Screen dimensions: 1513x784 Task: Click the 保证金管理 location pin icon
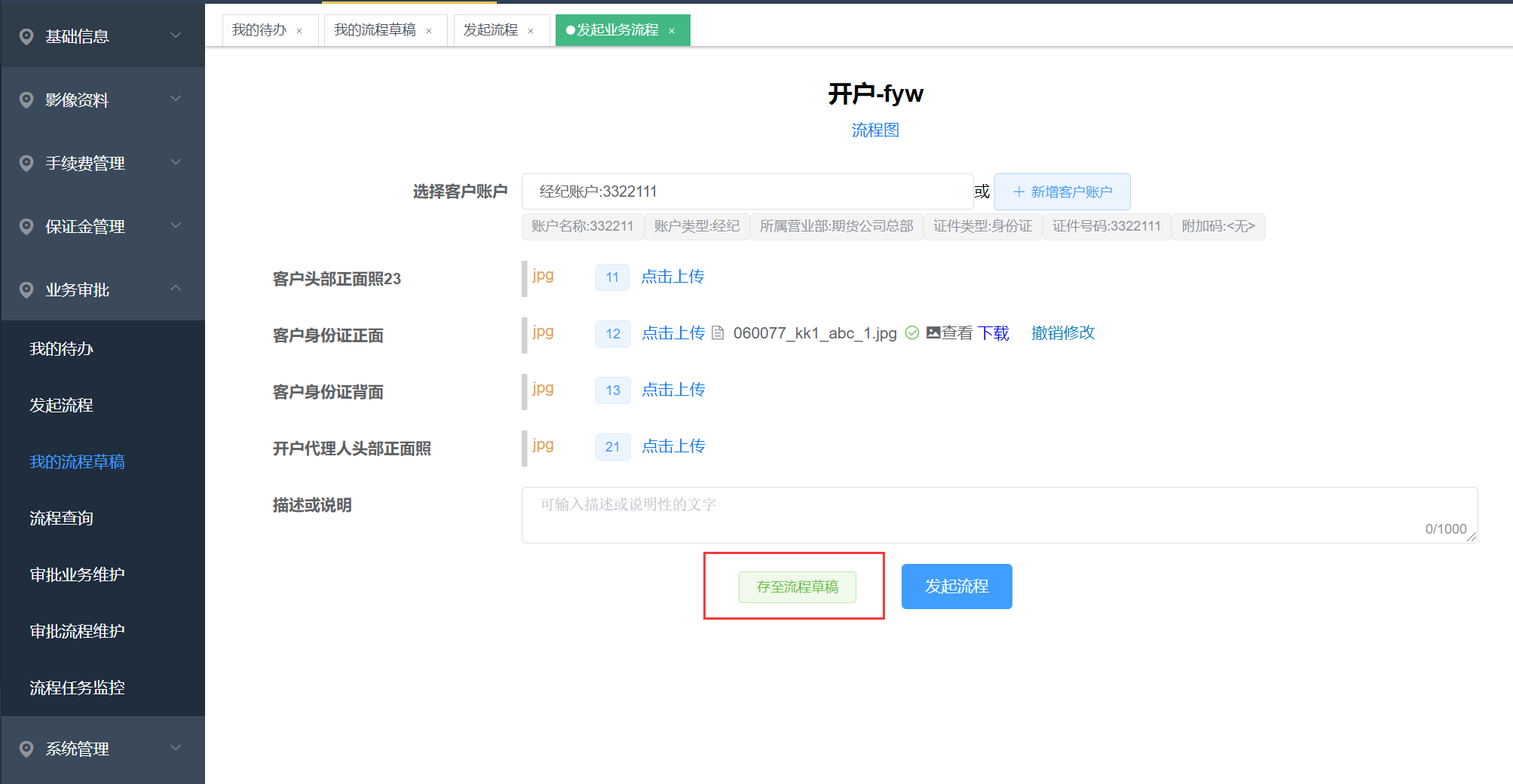click(26, 226)
